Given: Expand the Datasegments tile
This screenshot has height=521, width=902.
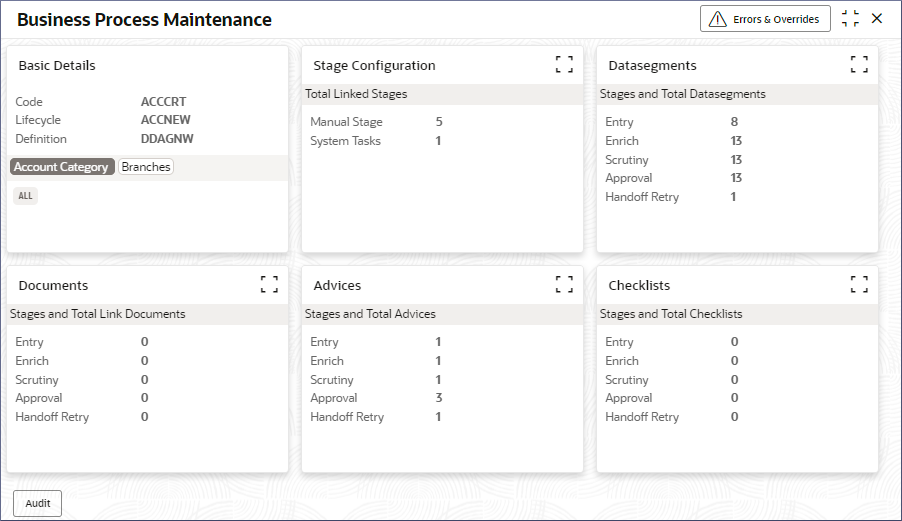Looking at the screenshot, I should (x=859, y=64).
